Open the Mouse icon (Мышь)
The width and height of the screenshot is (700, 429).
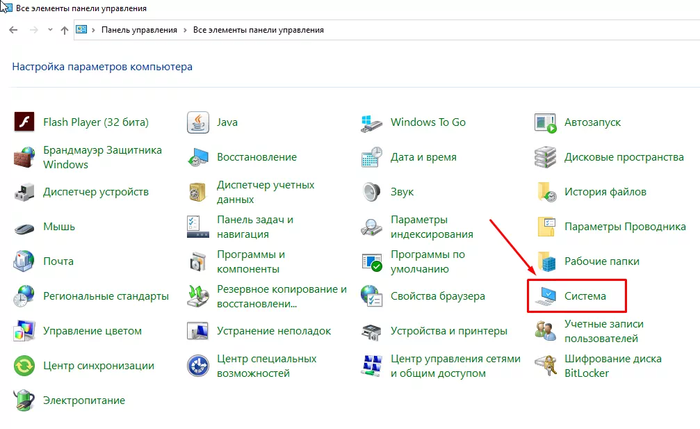click(24, 227)
